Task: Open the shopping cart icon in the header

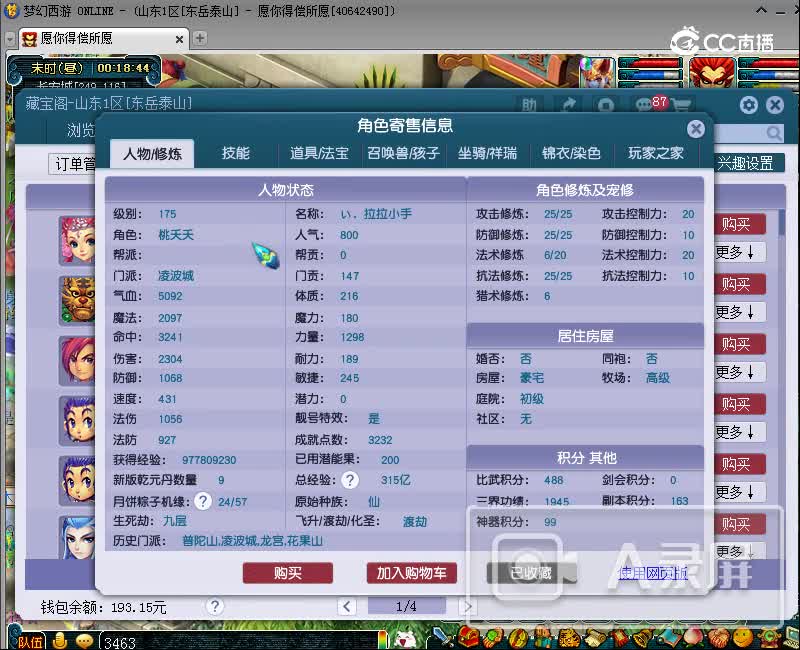Action: pos(683,103)
